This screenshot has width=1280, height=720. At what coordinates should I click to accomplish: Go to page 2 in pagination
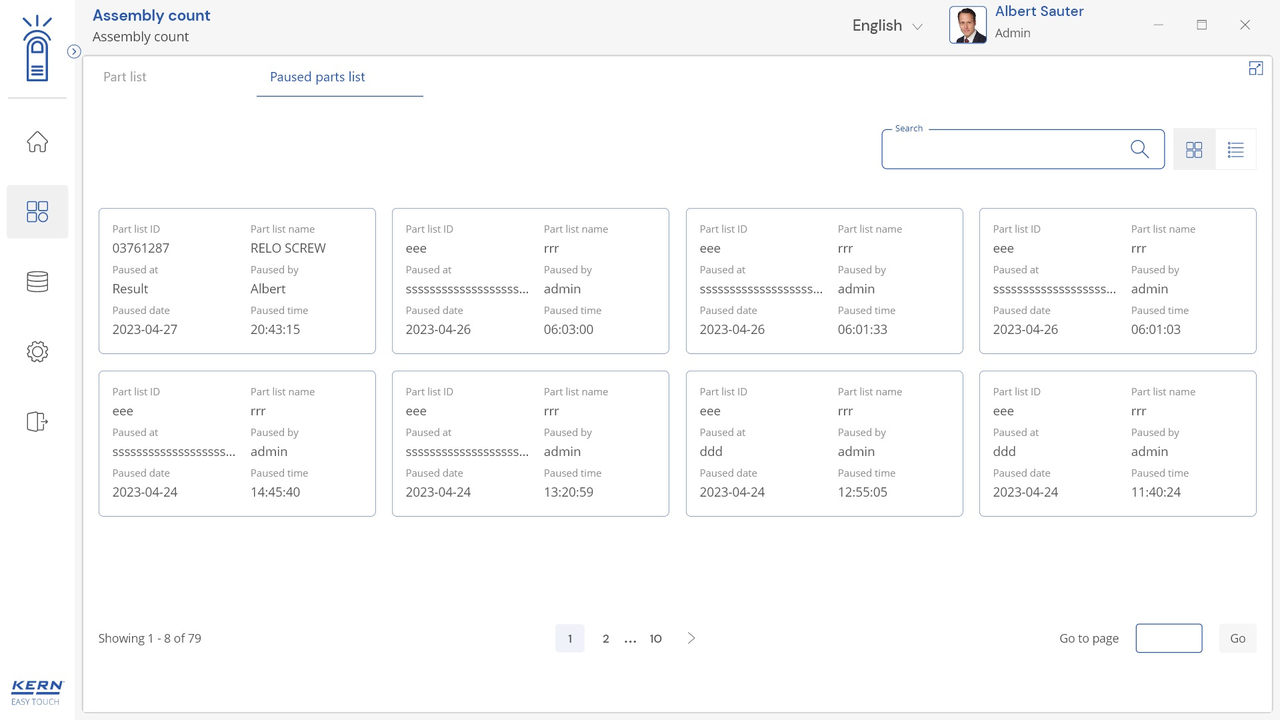pos(605,638)
